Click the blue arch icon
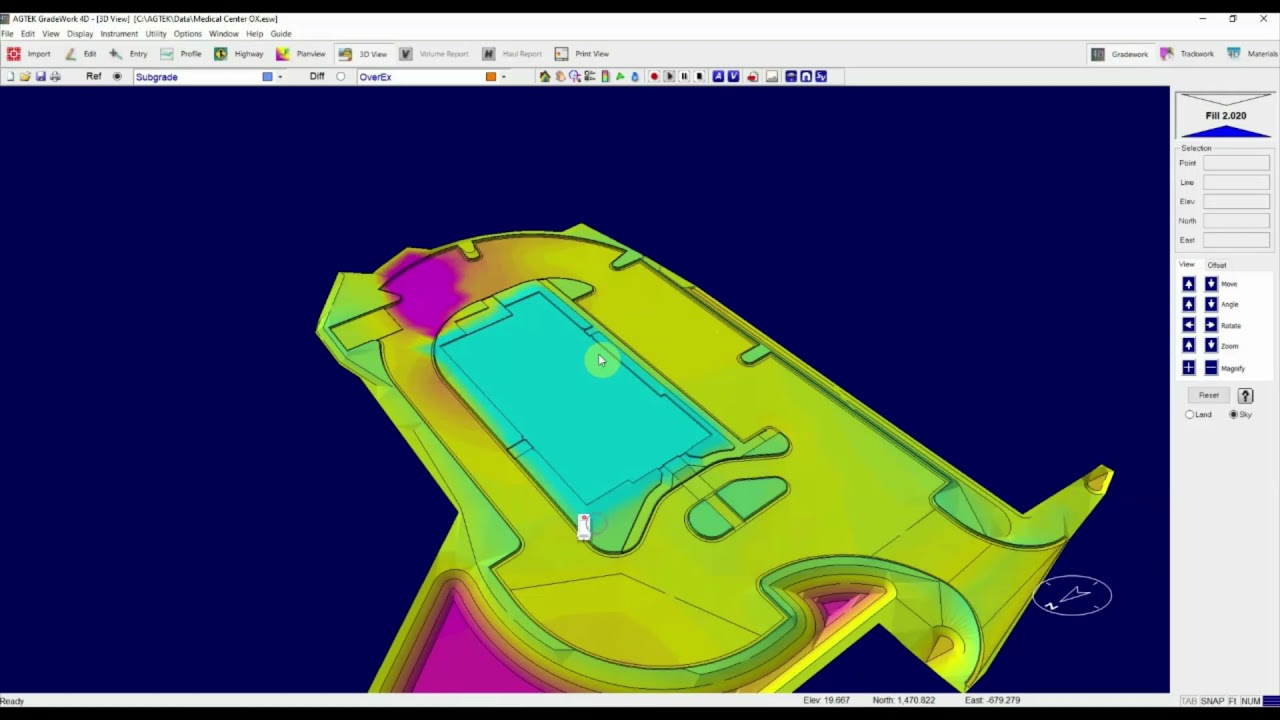 pos(806,77)
